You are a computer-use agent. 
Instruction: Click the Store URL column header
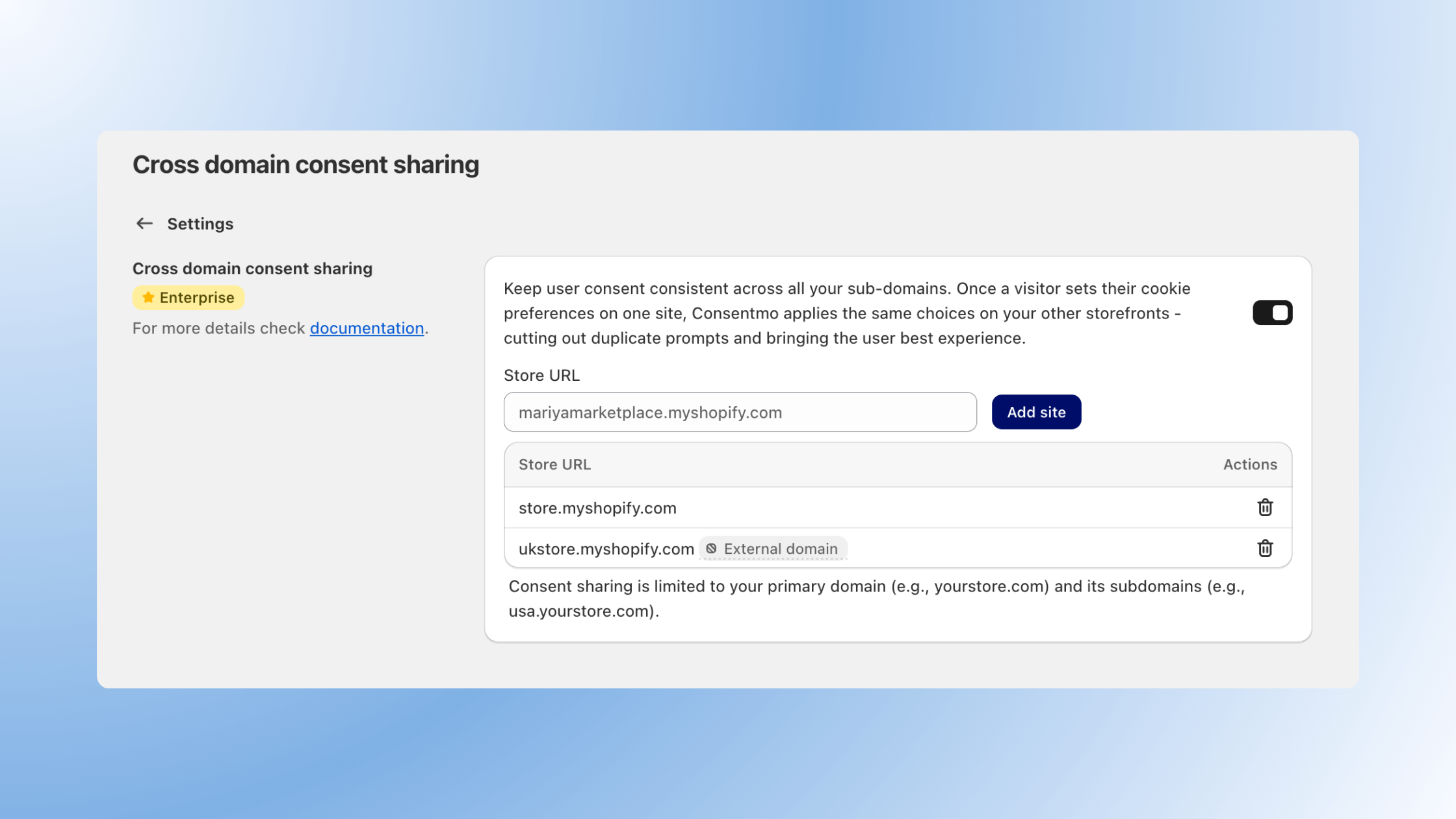tap(554, 464)
